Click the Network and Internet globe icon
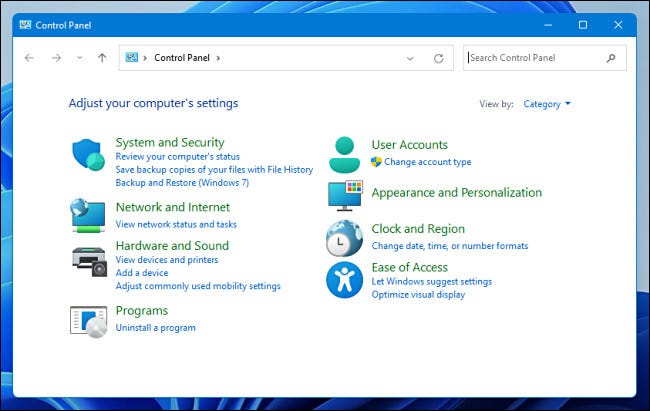Image resolution: width=650 pixels, height=411 pixels. click(x=88, y=215)
